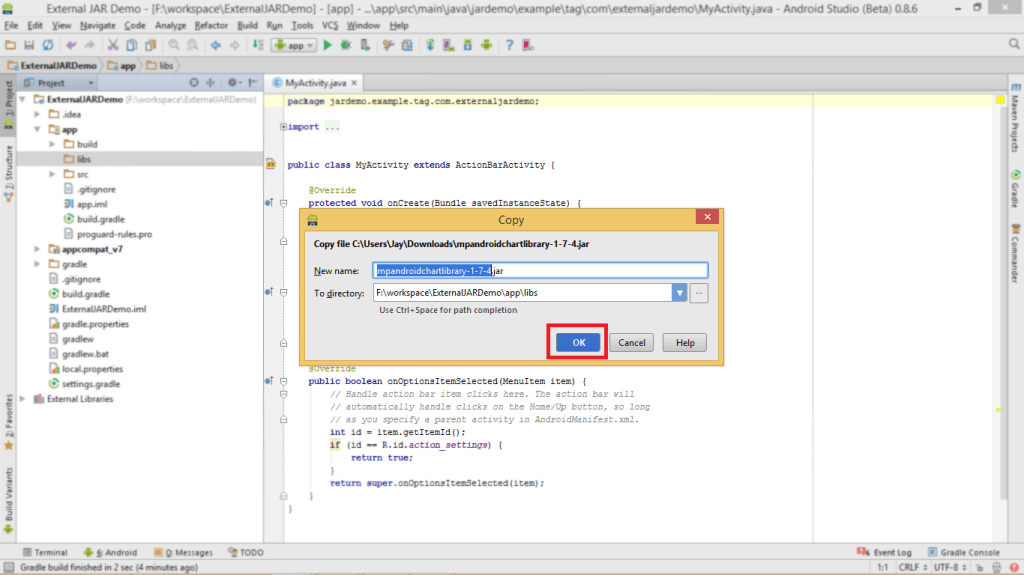This screenshot has height=575, width=1024.
Task: Click the Android Device Monitor icon
Action: tap(487, 45)
